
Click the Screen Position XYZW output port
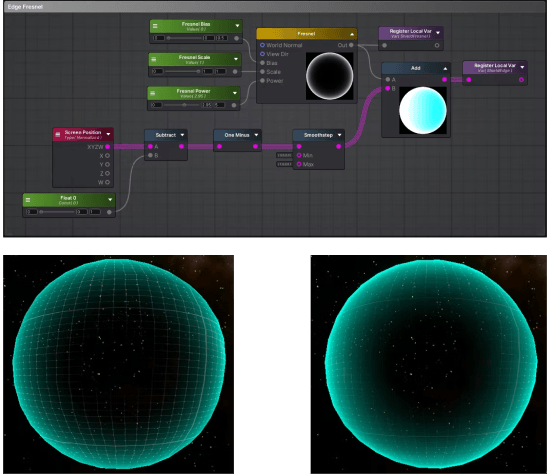click(x=107, y=147)
